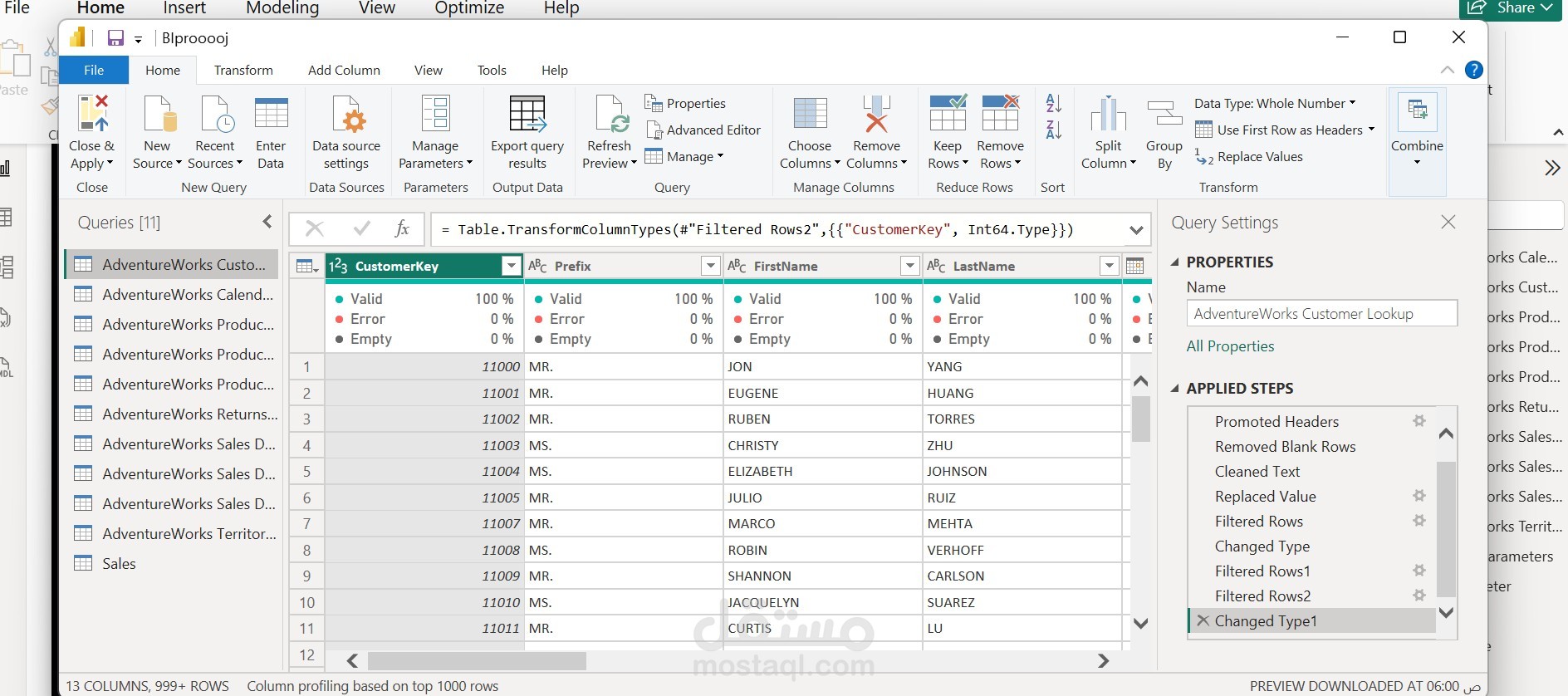
Task: Click the Group By icon
Action: [1164, 113]
